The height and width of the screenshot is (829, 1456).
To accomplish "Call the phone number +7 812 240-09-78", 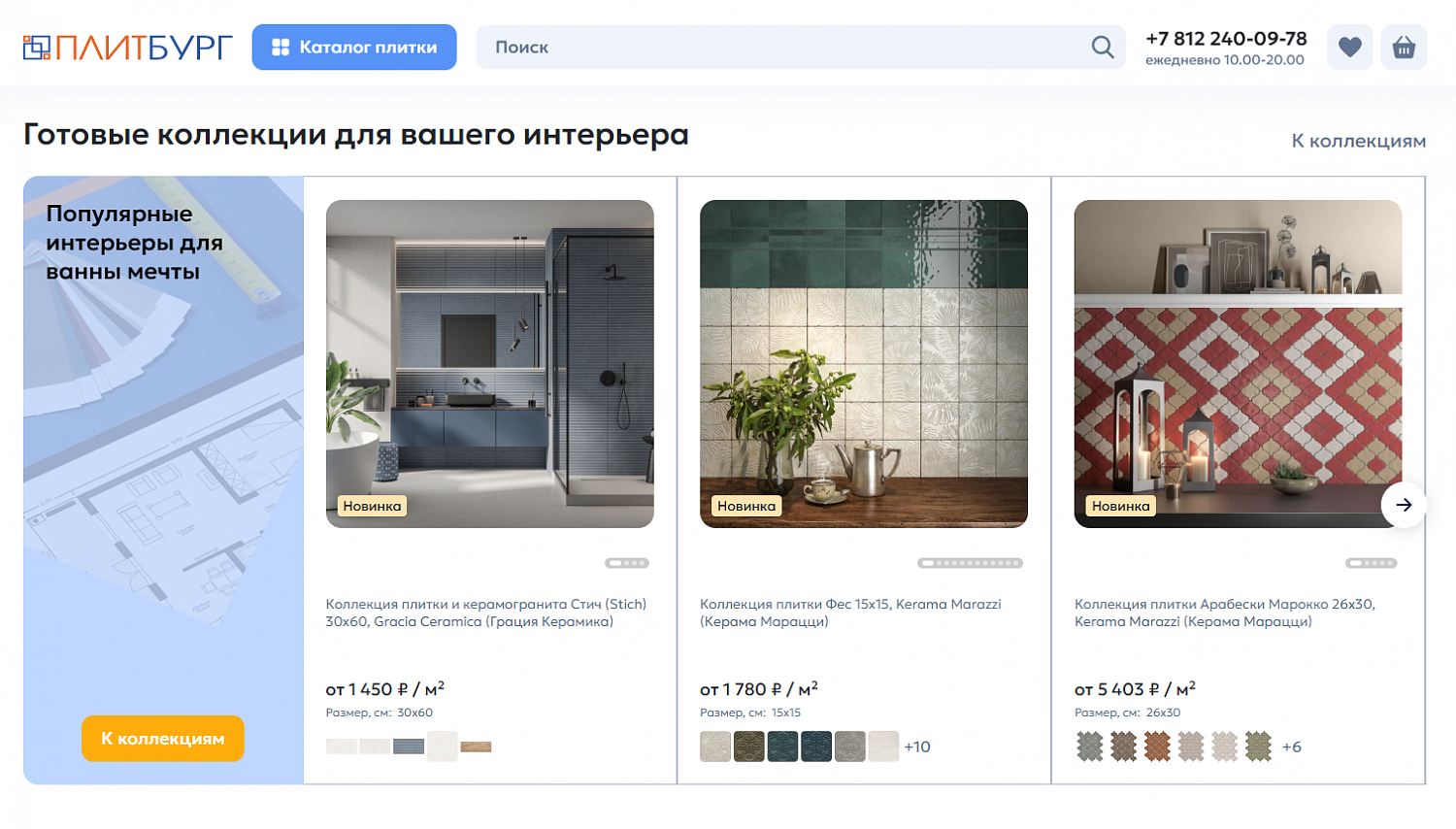I will (1226, 39).
